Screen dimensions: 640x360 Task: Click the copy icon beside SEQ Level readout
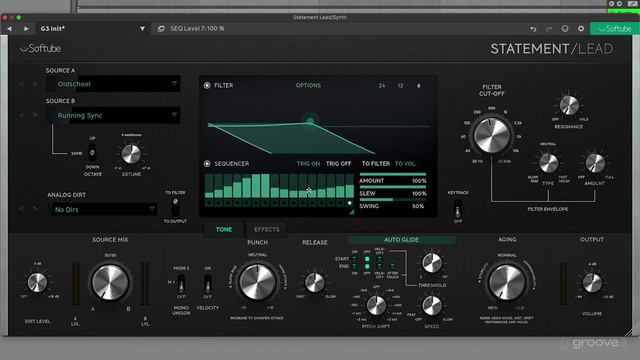click(x=161, y=29)
